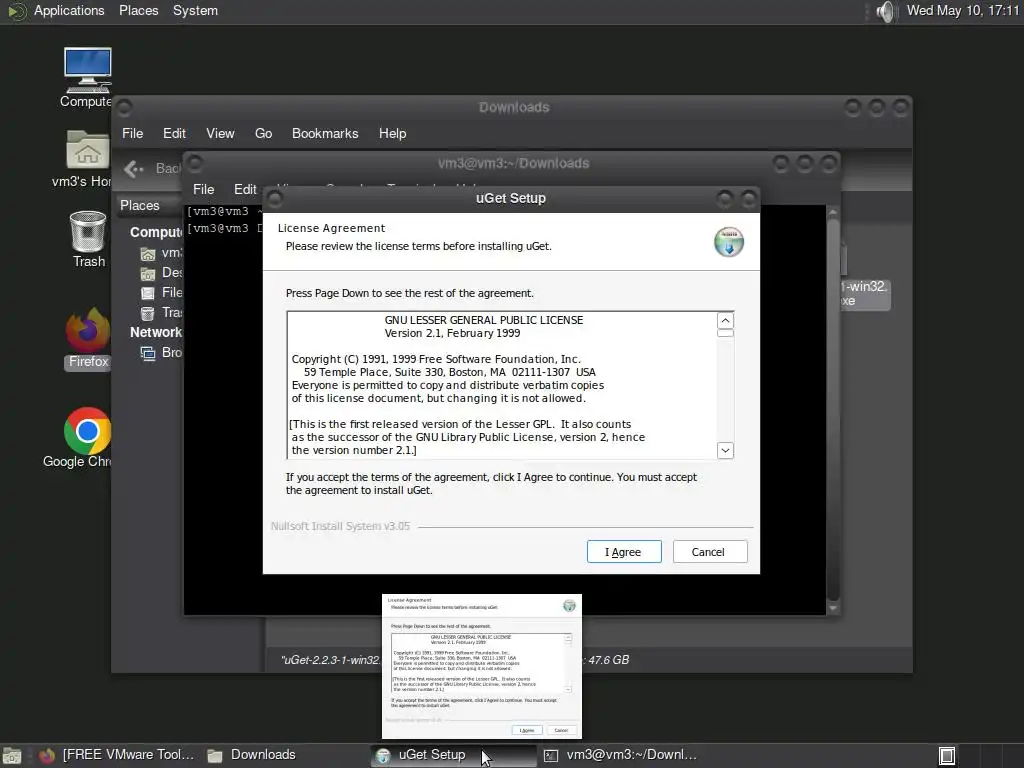The width and height of the screenshot is (1024, 768).
Task: Click the I Agree button
Action: (624, 552)
